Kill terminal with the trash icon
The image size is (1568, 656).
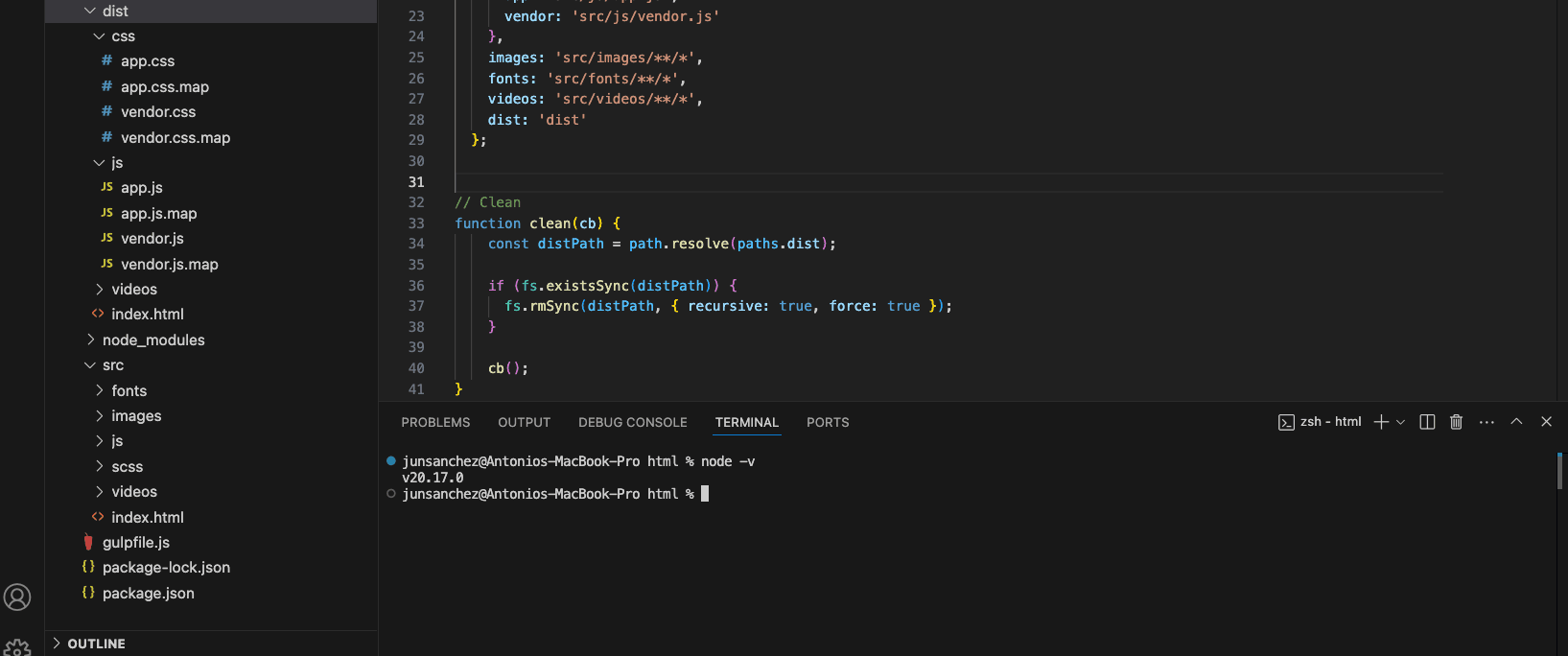tap(1456, 422)
